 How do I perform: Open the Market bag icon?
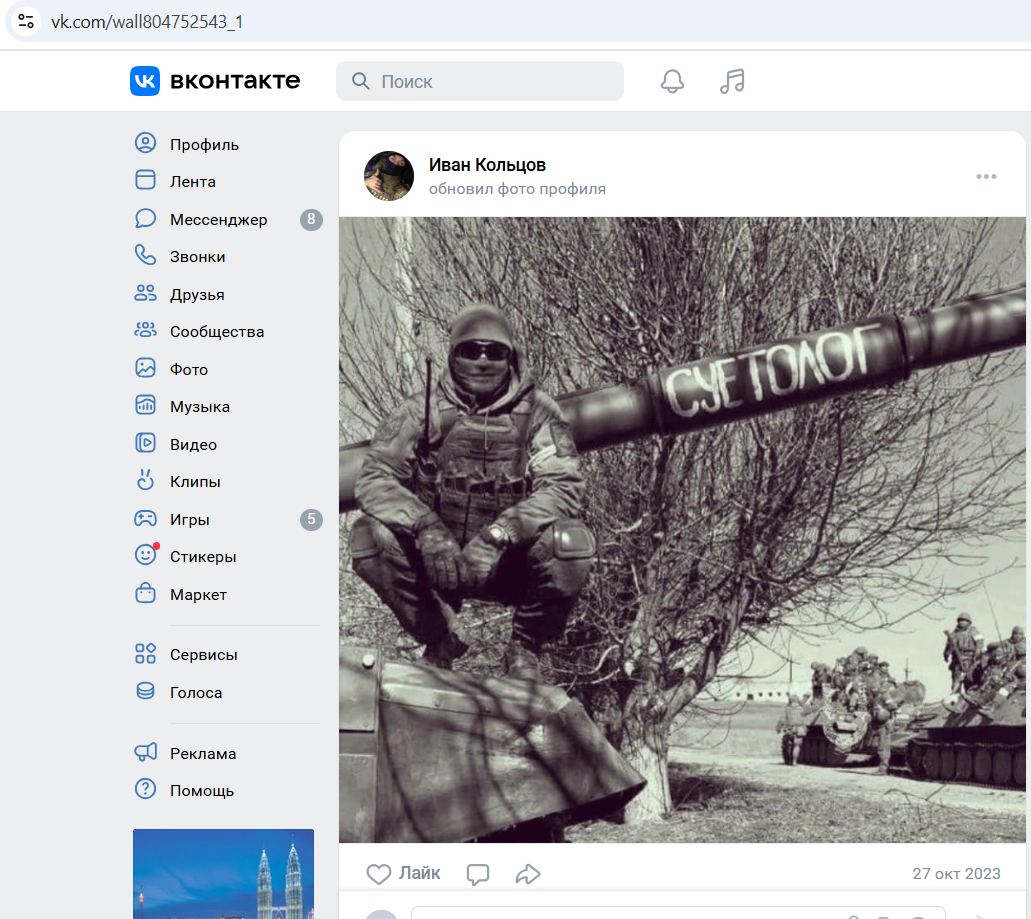pyautogui.click(x=146, y=594)
